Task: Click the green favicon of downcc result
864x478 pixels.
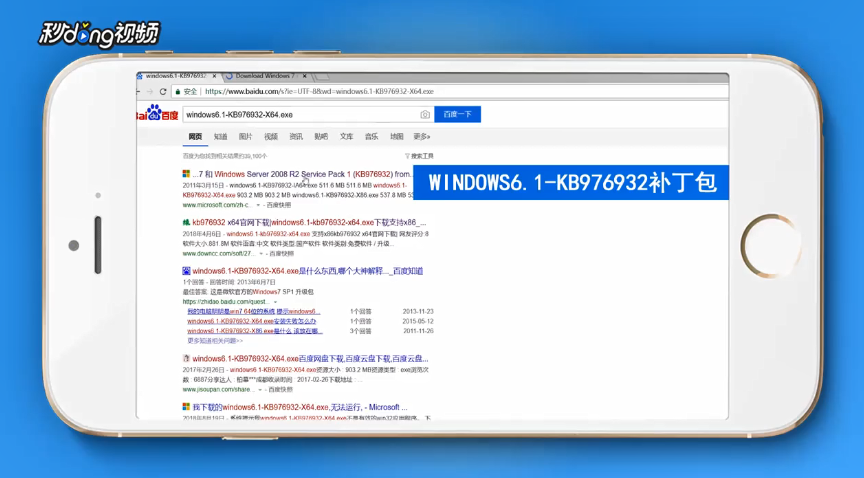Action: click(186, 222)
